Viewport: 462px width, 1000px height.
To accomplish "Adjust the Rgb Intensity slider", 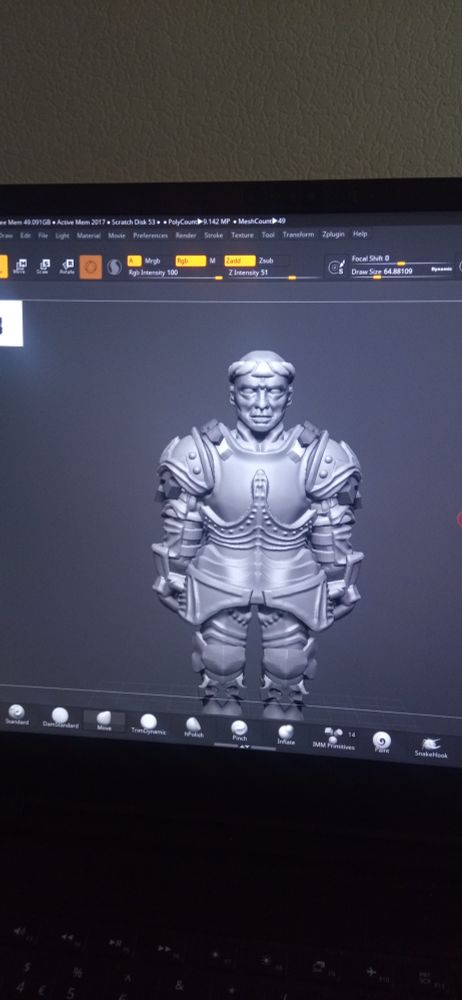I will [x=175, y=273].
